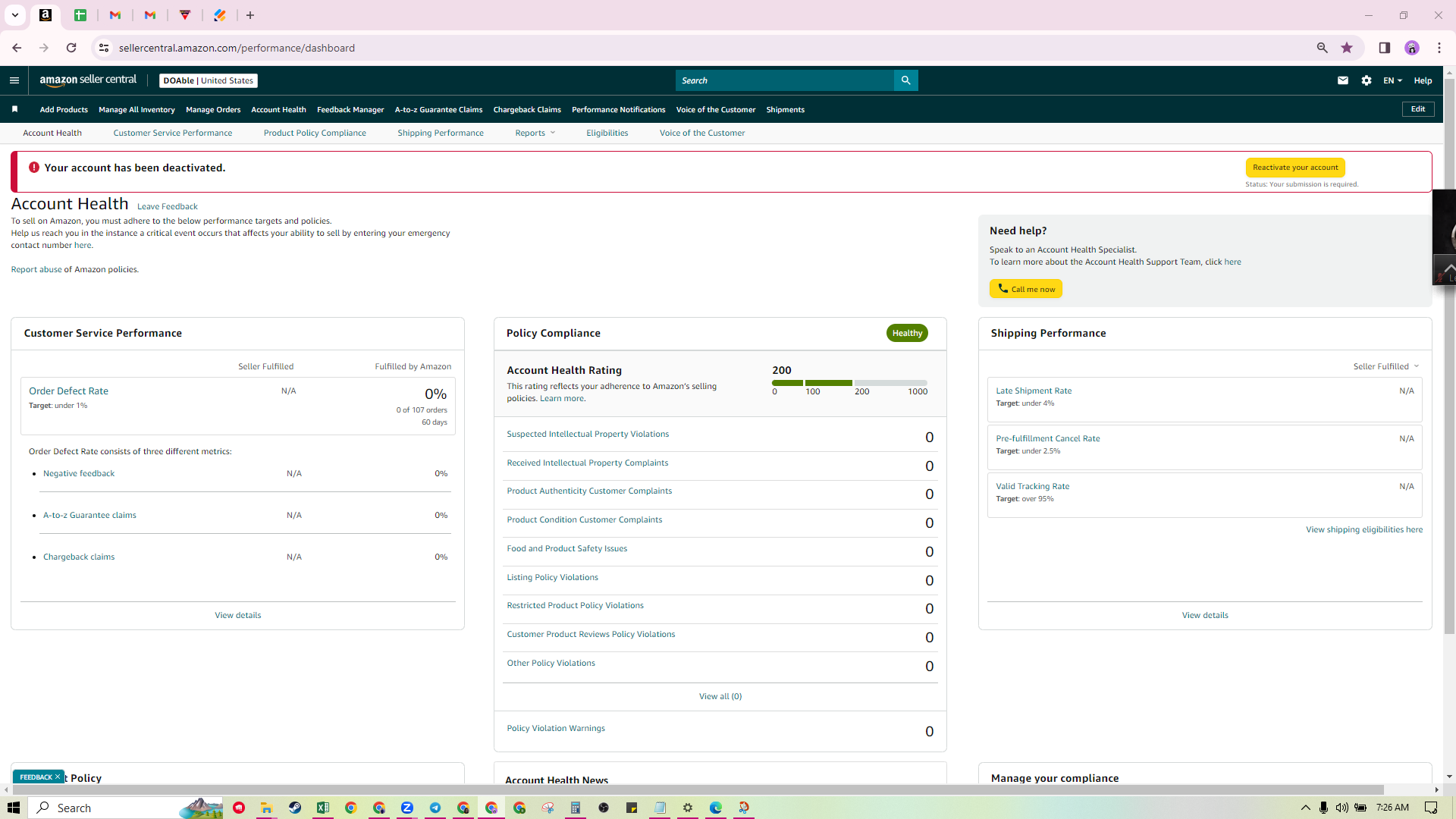Viewport: 1456px width, 819px height.
Task: Open Performance Notifications in the top navigation
Action: tap(619, 109)
